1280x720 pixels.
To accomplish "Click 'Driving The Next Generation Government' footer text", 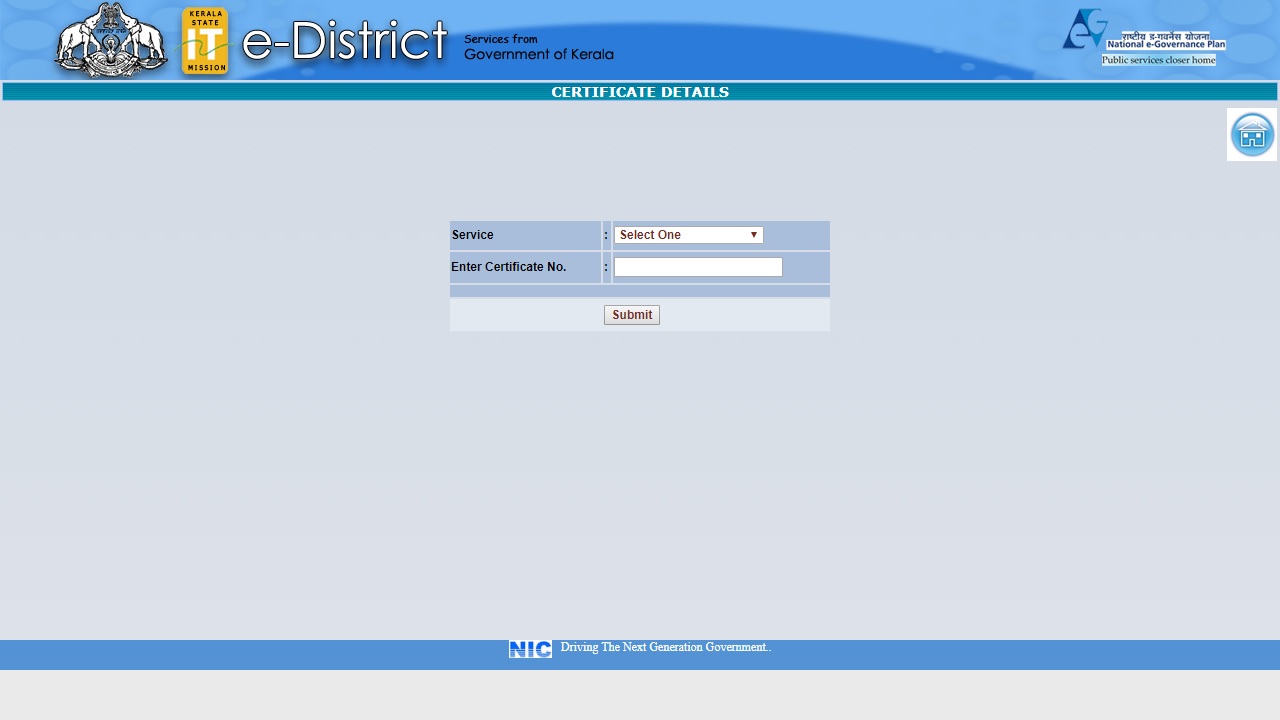I will (666, 647).
